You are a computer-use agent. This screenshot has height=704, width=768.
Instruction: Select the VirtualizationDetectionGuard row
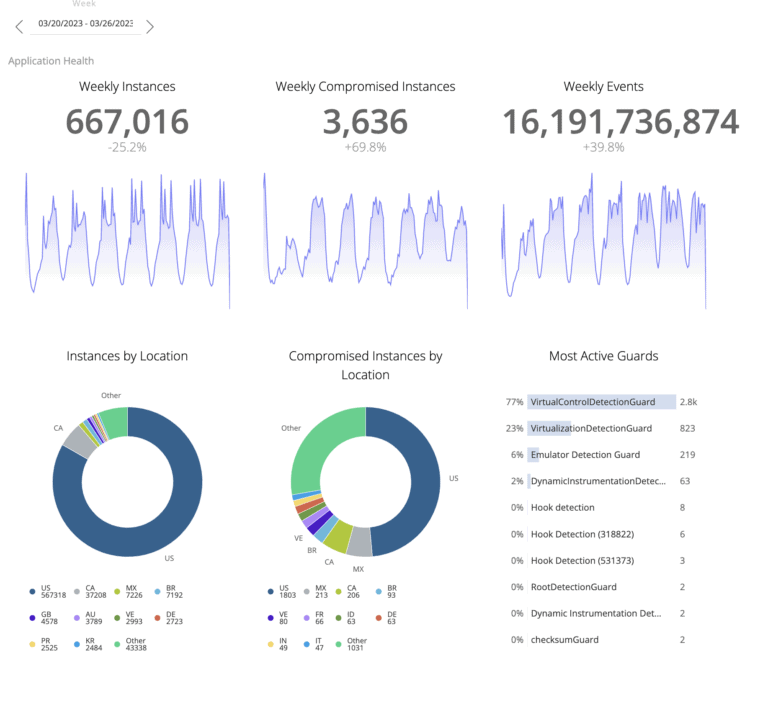pyautogui.click(x=601, y=428)
